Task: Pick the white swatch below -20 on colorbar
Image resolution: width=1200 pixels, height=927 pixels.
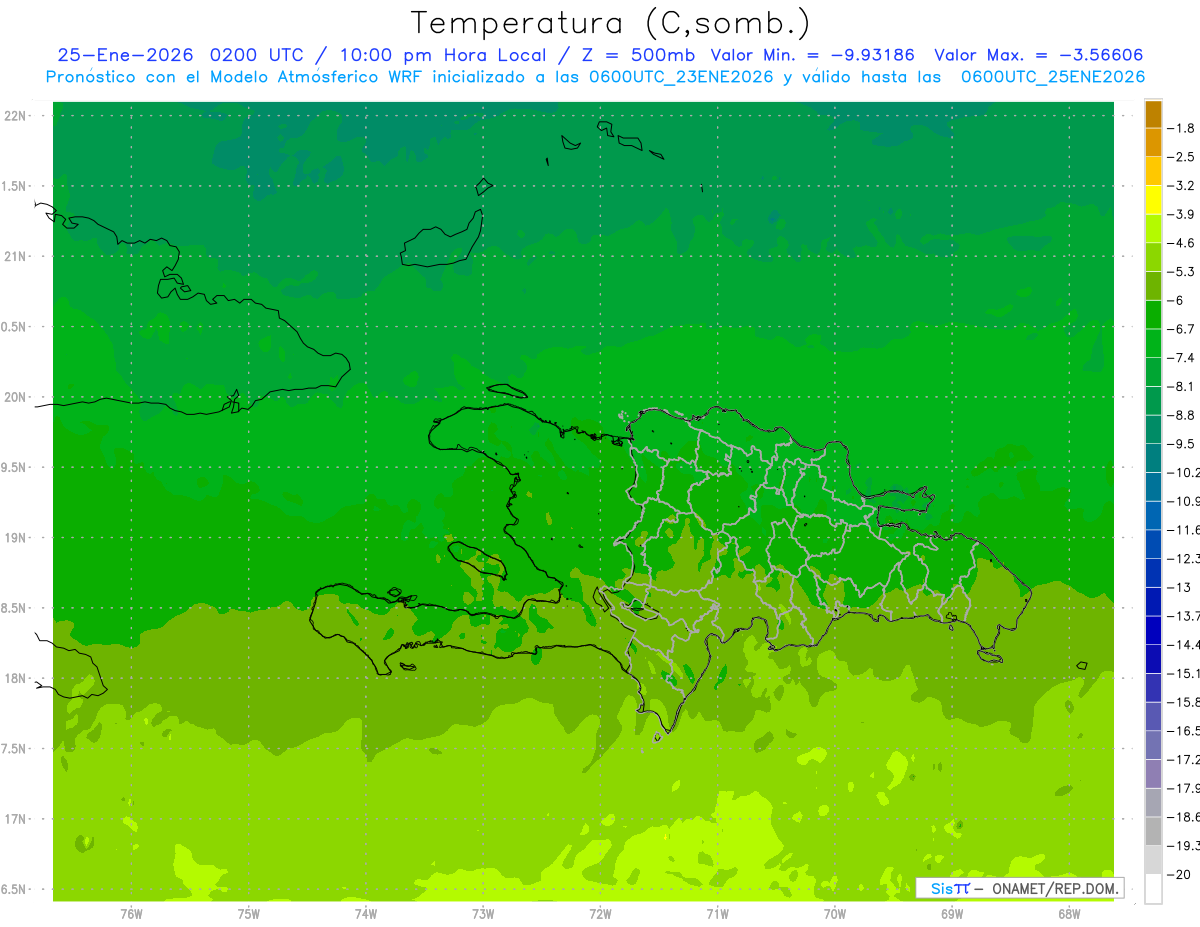Action: [x=1153, y=889]
